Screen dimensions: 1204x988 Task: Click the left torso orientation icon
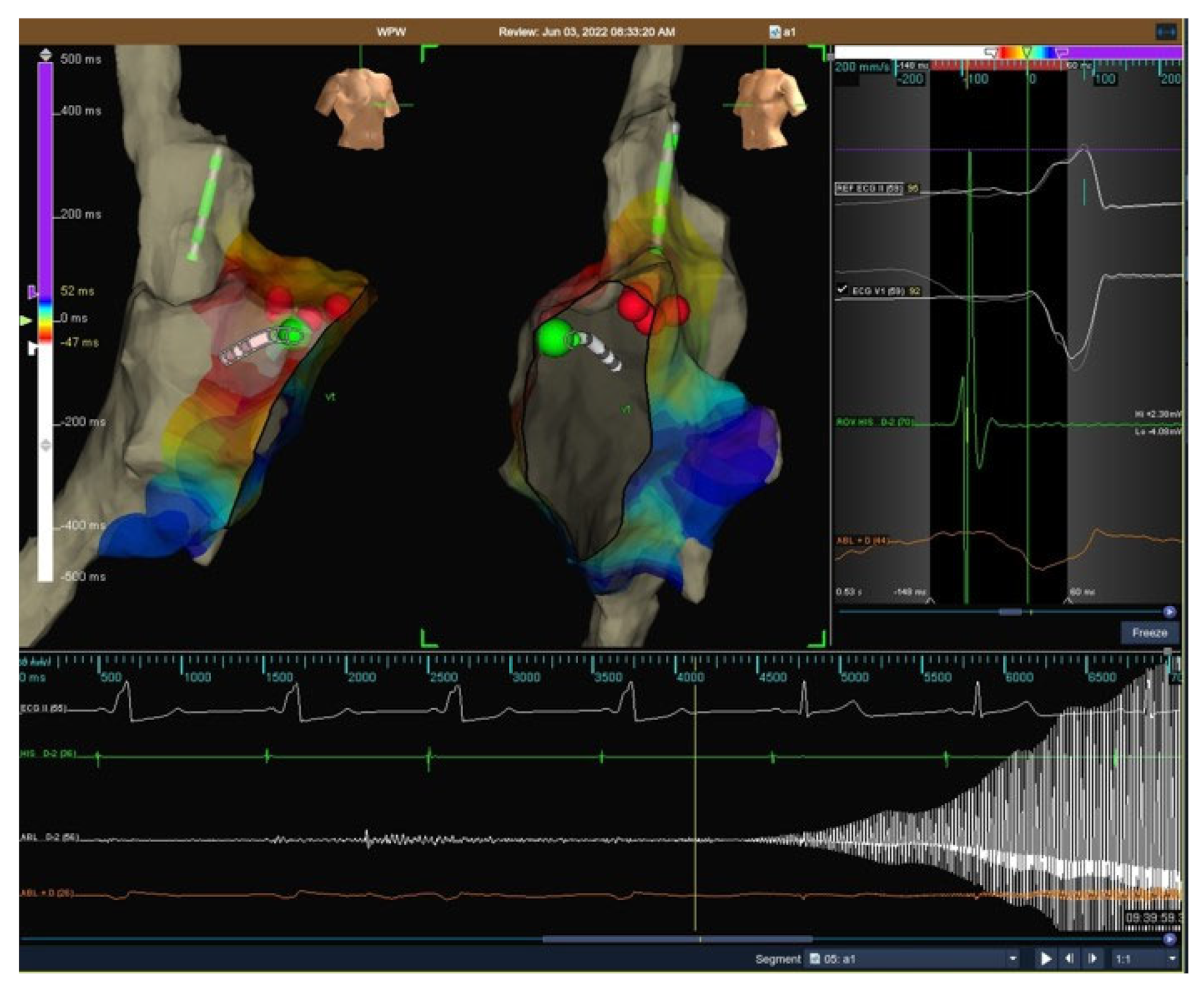[x=358, y=107]
